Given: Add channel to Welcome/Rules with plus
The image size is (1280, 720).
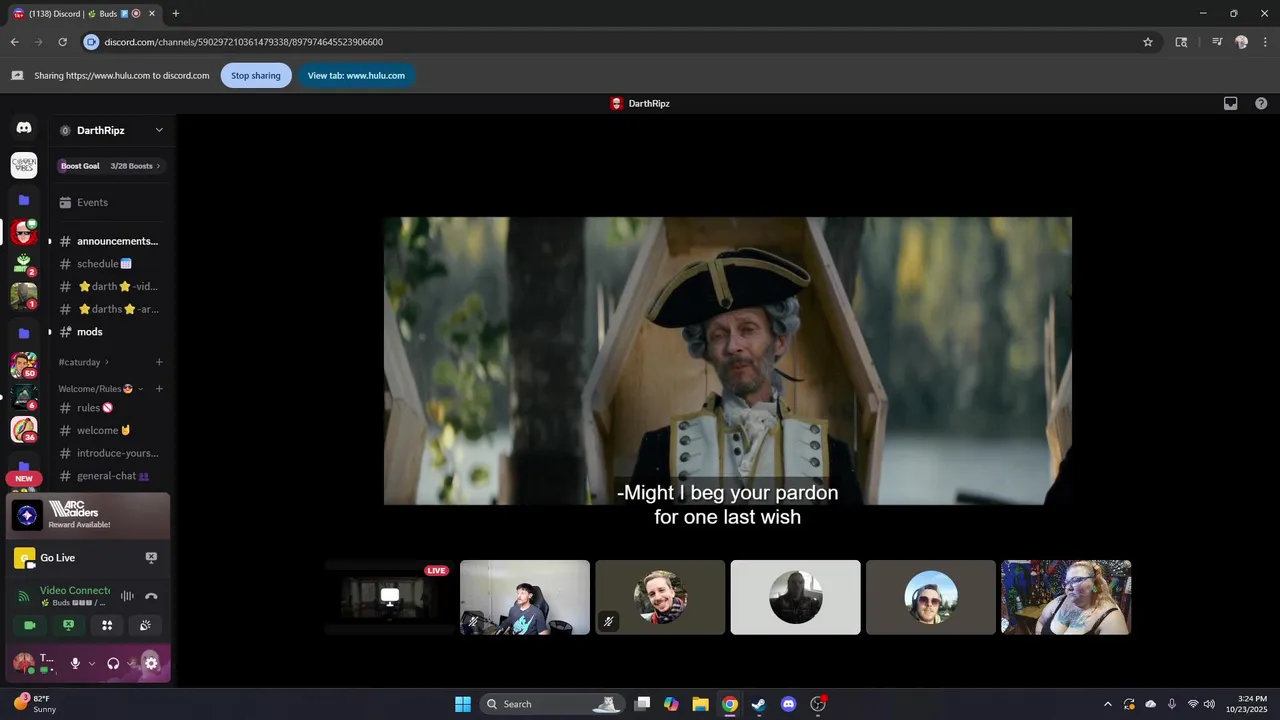Looking at the screenshot, I should pyautogui.click(x=159, y=389).
